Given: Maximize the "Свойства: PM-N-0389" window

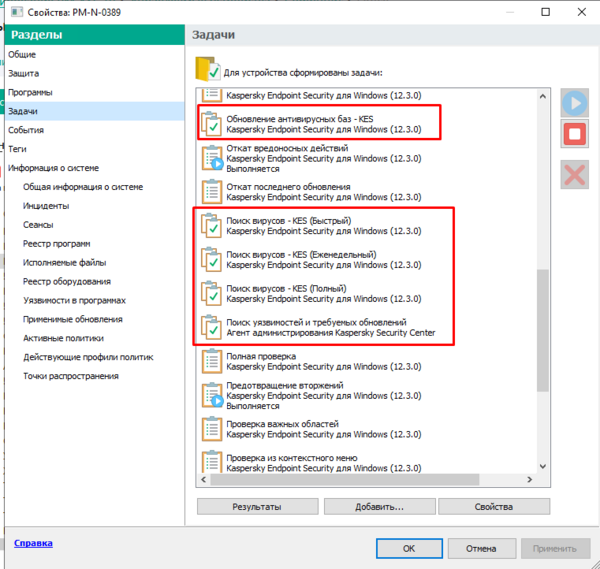Looking at the screenshot, I should [546, 12].
